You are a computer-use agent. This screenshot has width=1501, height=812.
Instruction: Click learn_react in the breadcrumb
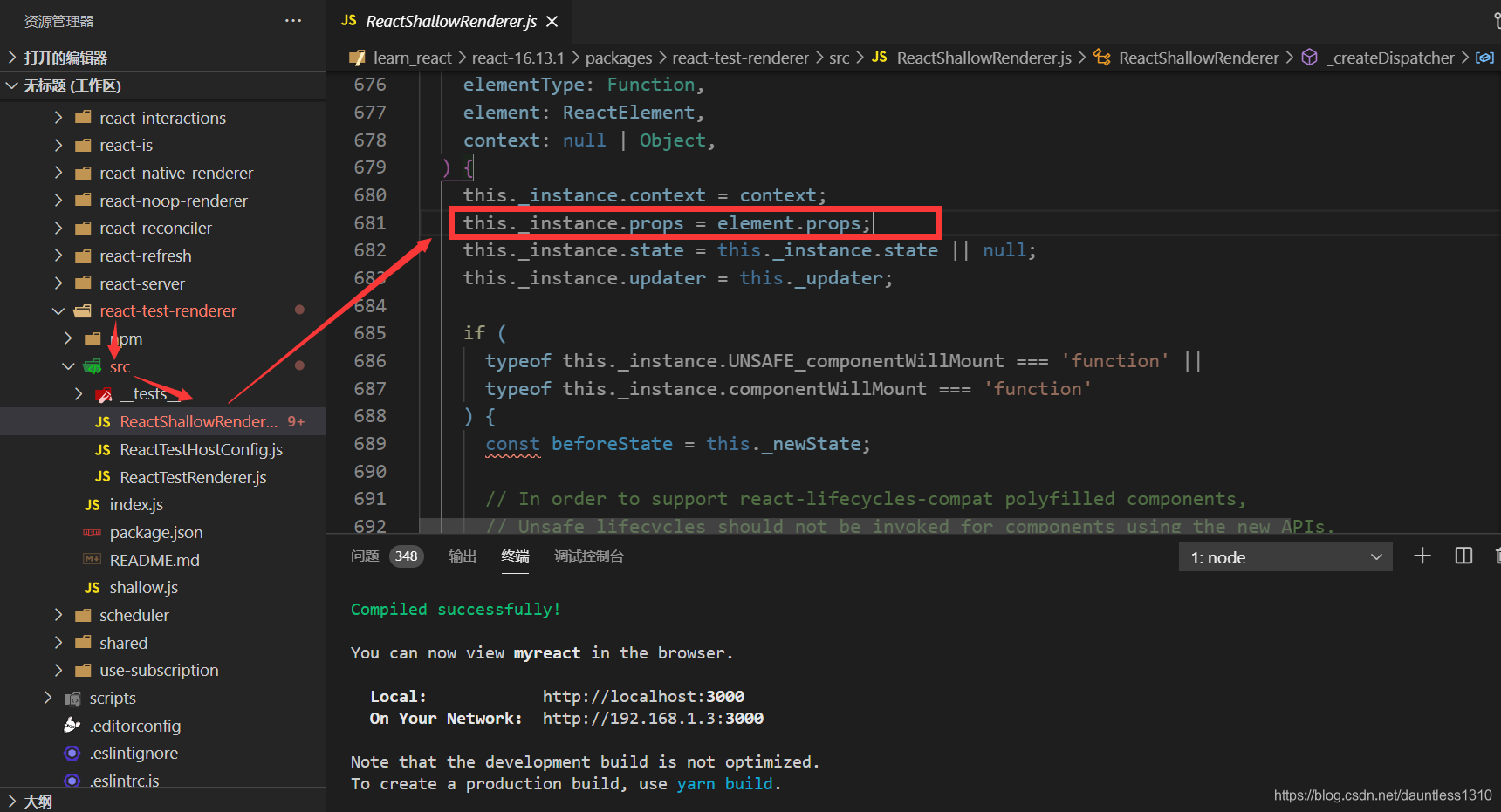tap(413, 58)
